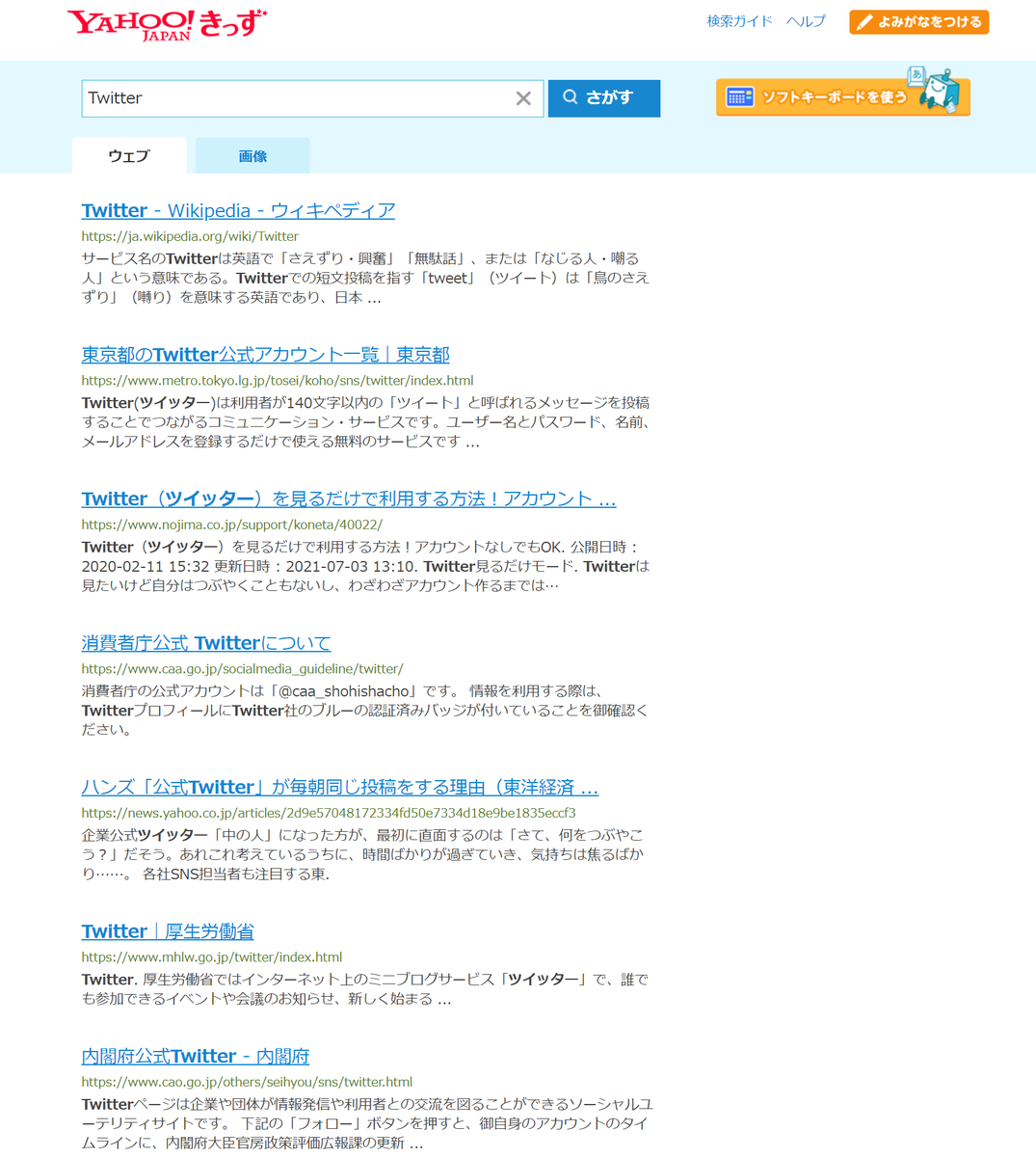Open the ハンズ「公式Twitter」 news result

click(339, 788)
